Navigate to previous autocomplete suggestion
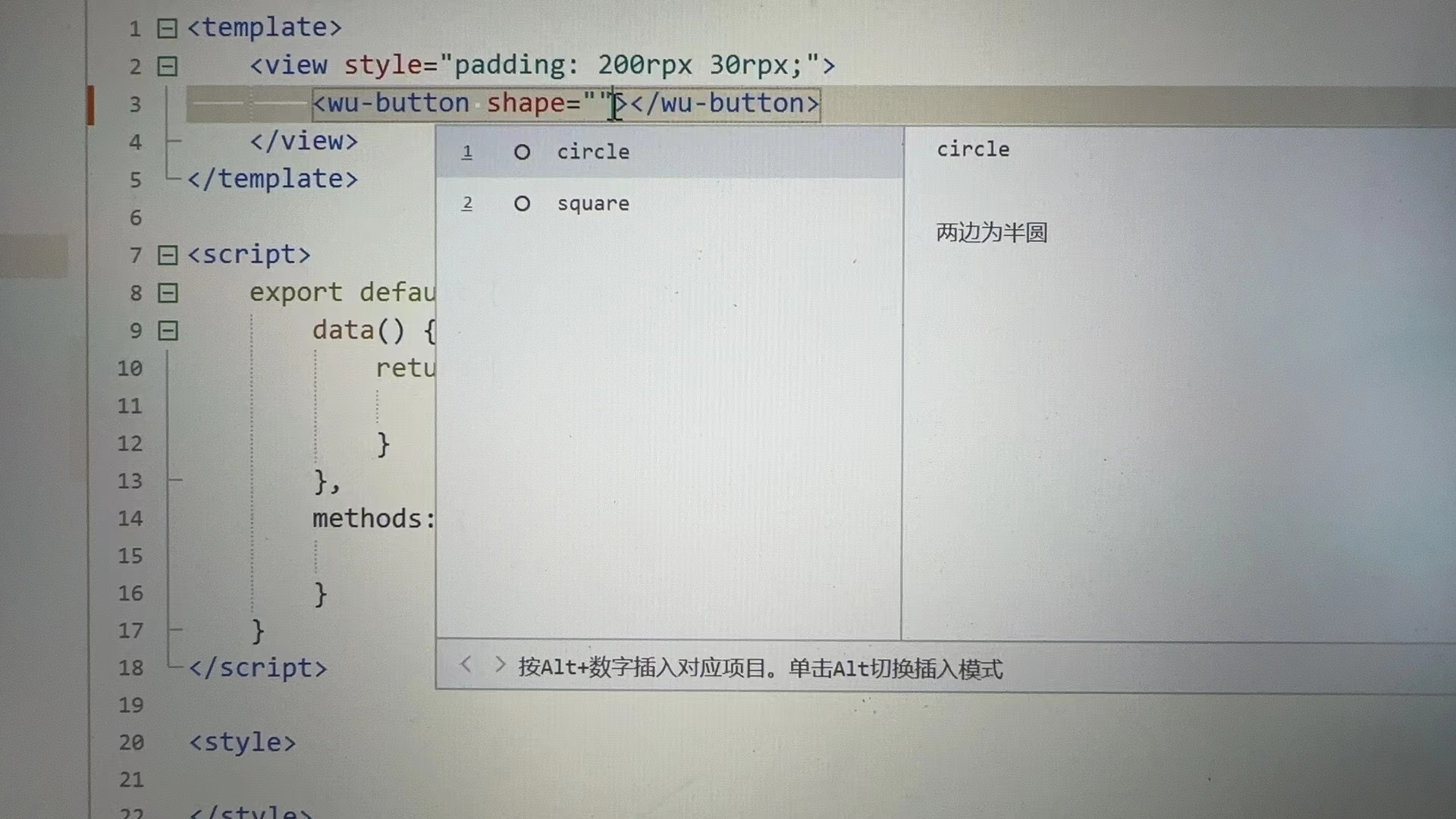The image size is (1456, 819). click(462, 667)
